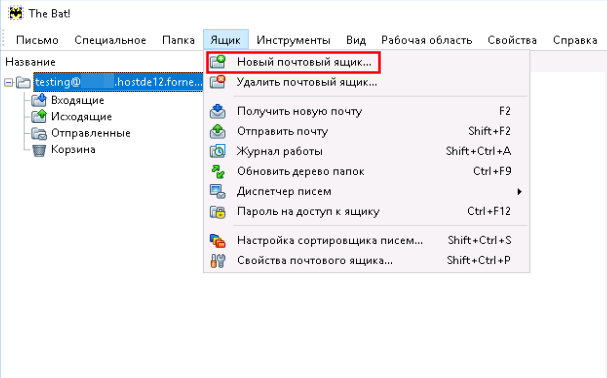Click the testing@ account folder icon

(x=23, y=82)
